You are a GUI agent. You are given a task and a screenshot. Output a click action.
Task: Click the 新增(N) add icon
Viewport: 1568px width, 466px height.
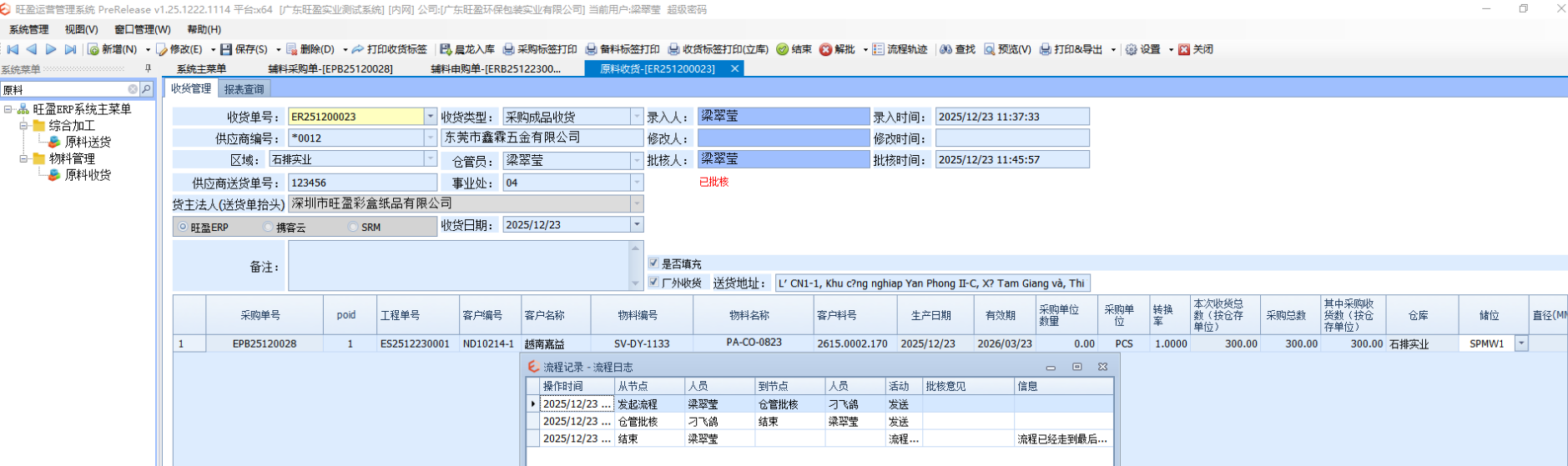(x=93, y=49)
